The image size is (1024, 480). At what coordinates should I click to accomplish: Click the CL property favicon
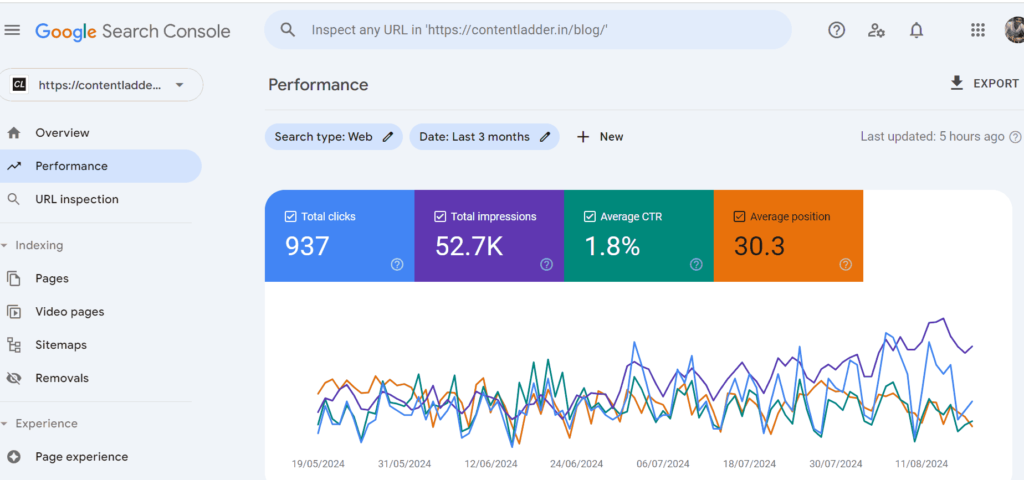coord(20,85)
